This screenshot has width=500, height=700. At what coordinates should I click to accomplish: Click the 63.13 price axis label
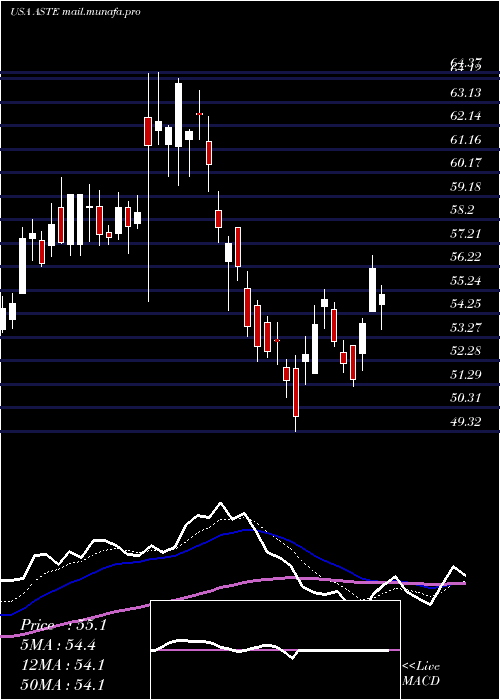(x=466, y=93)
